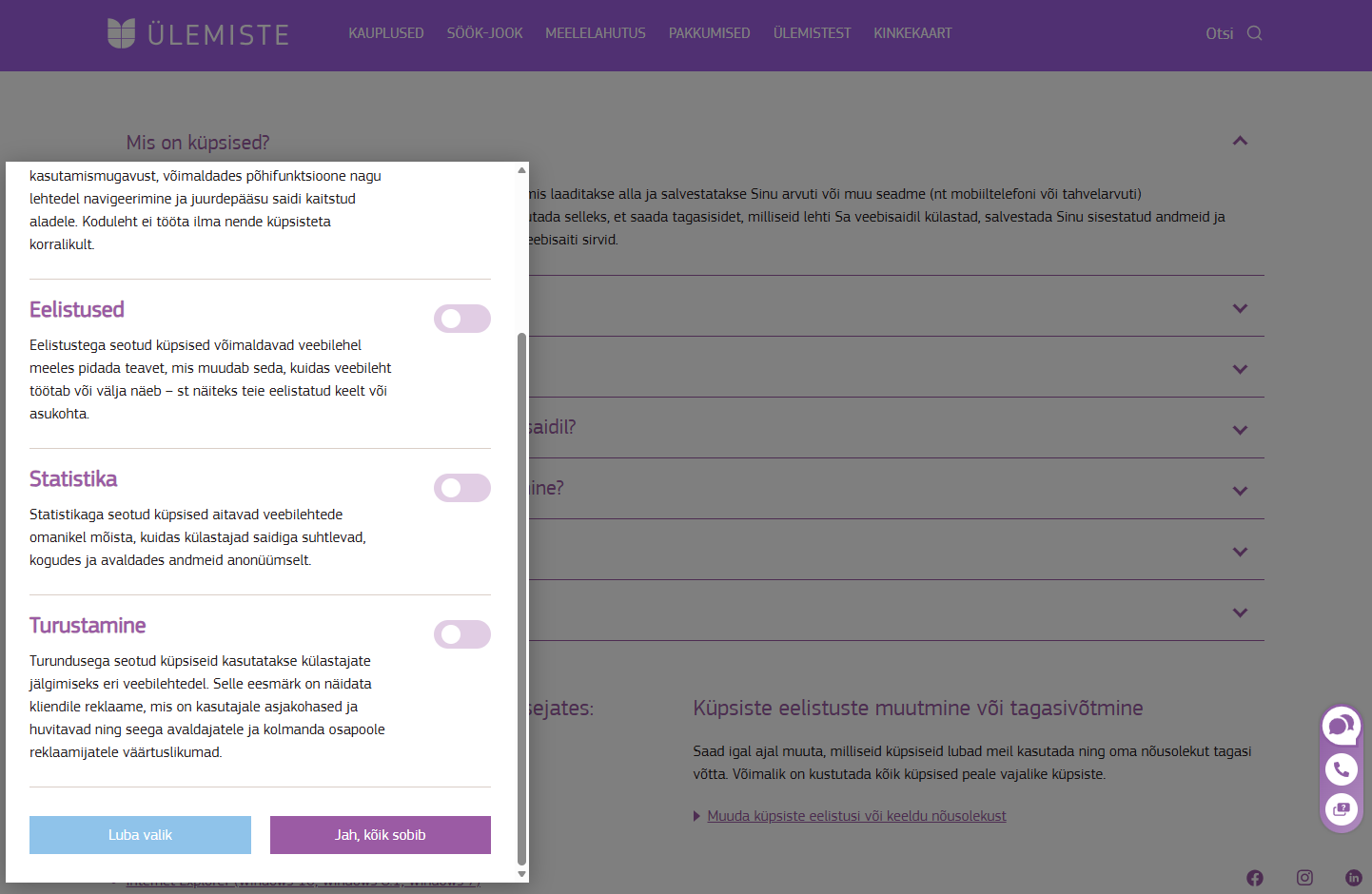The width and height of the screenshot is (1372, 894).
Task: Click the 'Mis on küpsised?' heading
Action: point(198,143)
